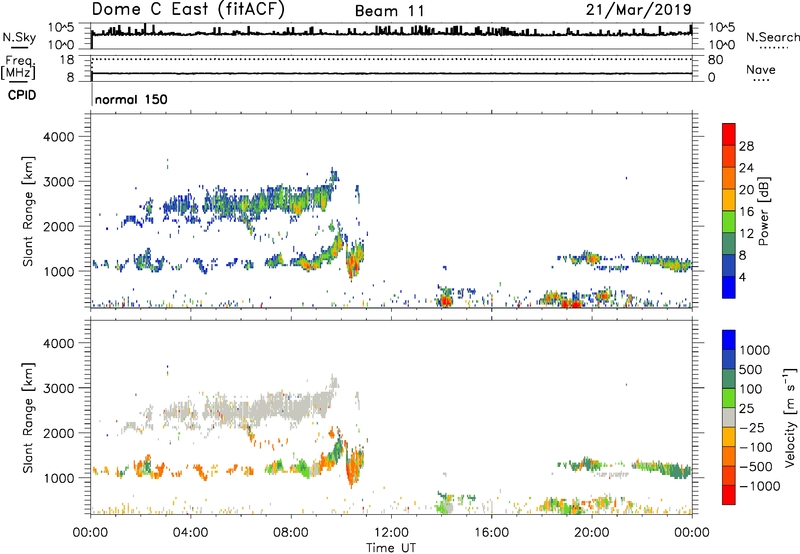Image resolution: width=800 pixels, height=554 pixels.
Task: Click the 'Slant Range [km]' label of velocity panel
Action: [28, 418]
